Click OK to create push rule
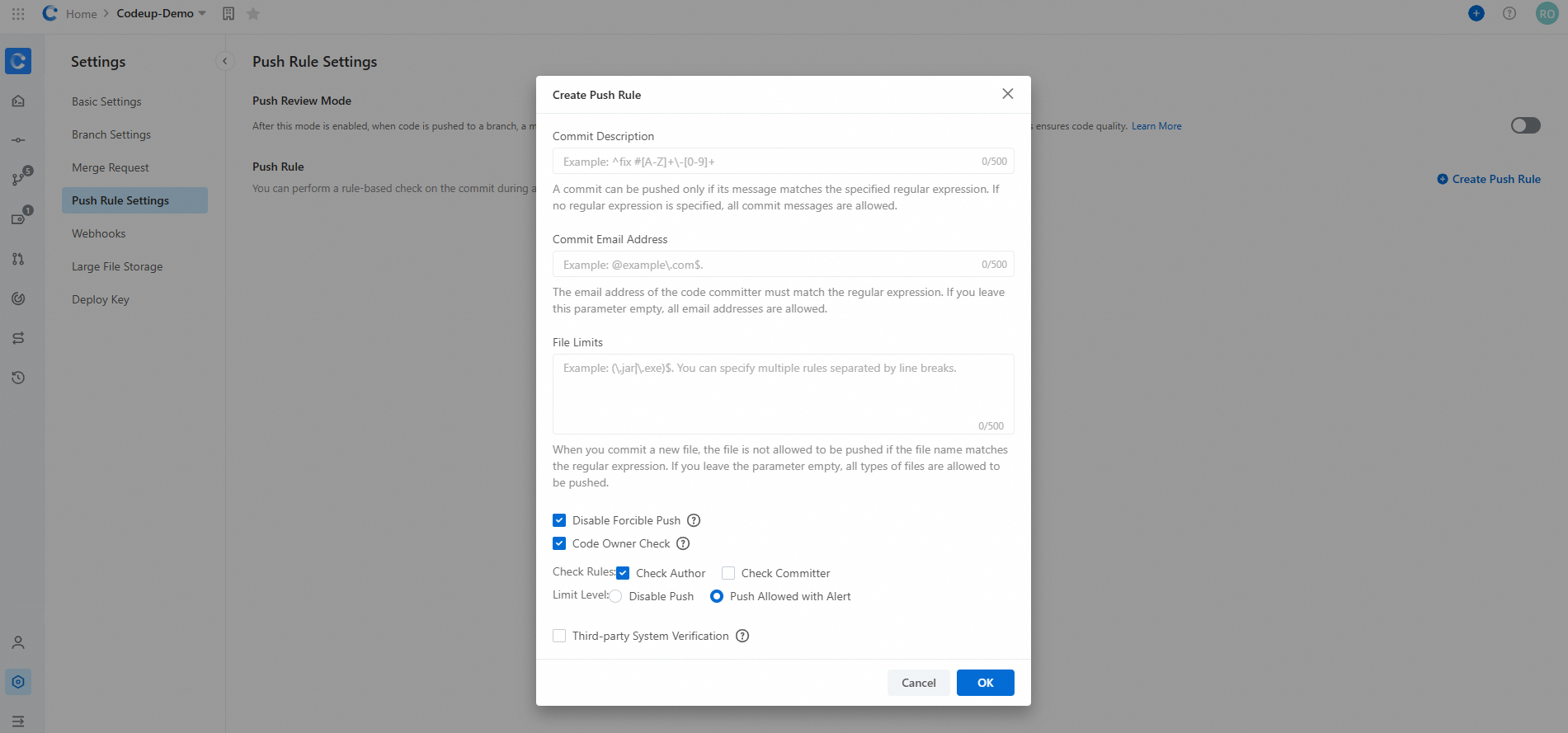This screenshot has width=1568, height=733. coord(985,683)
